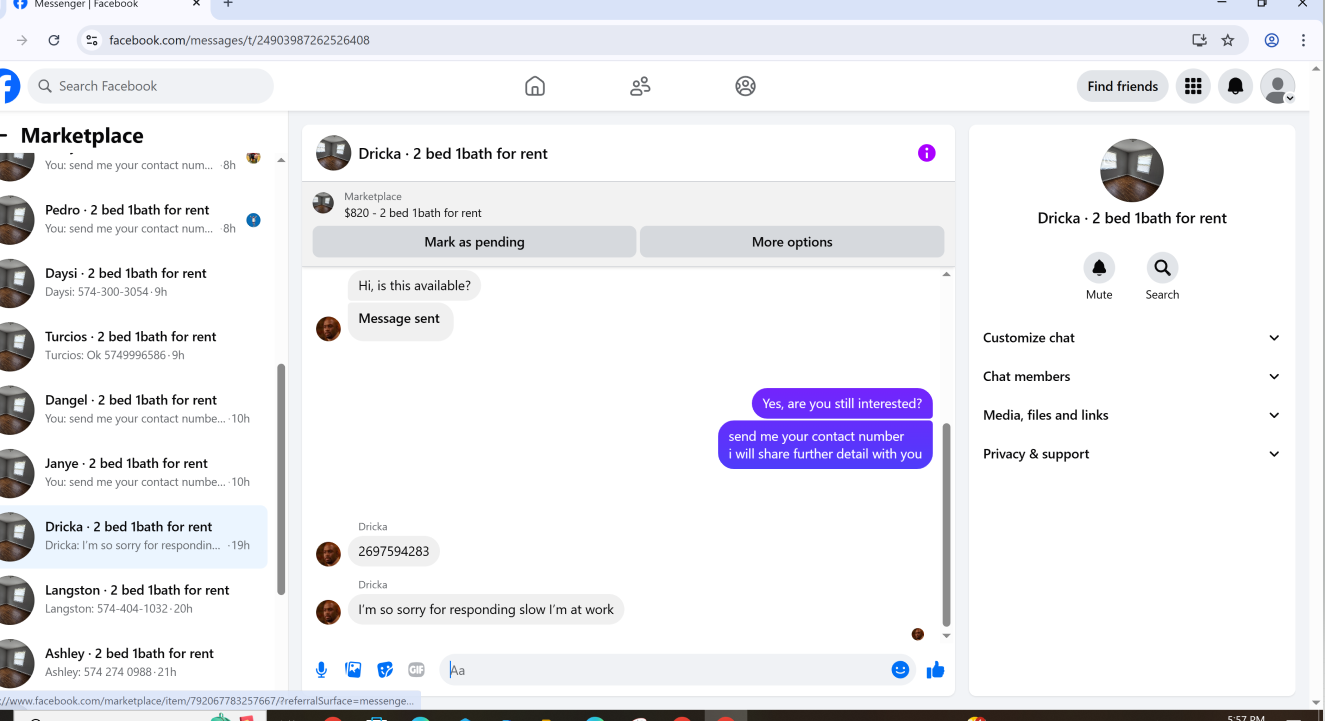Click the conversation list scrollbar
The height and width of the screenshot is (721, 1325).
(281, 478)
